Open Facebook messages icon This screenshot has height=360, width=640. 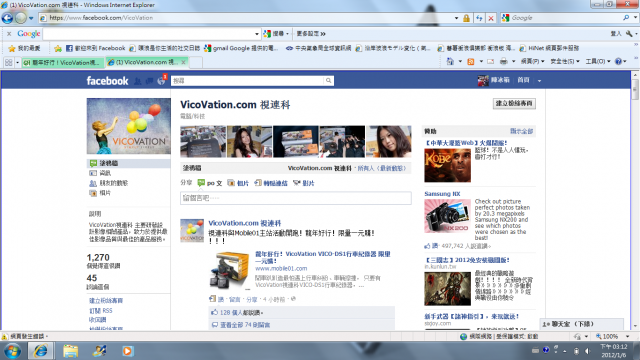(149, 81)
